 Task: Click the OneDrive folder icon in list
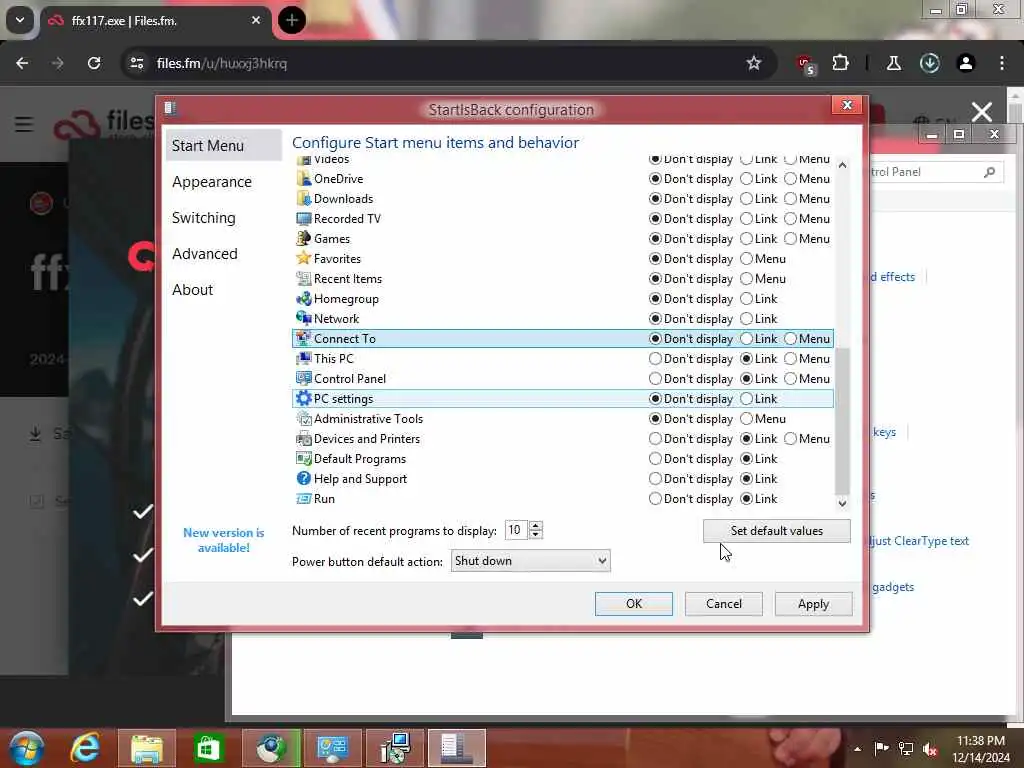tap(303, 178)
